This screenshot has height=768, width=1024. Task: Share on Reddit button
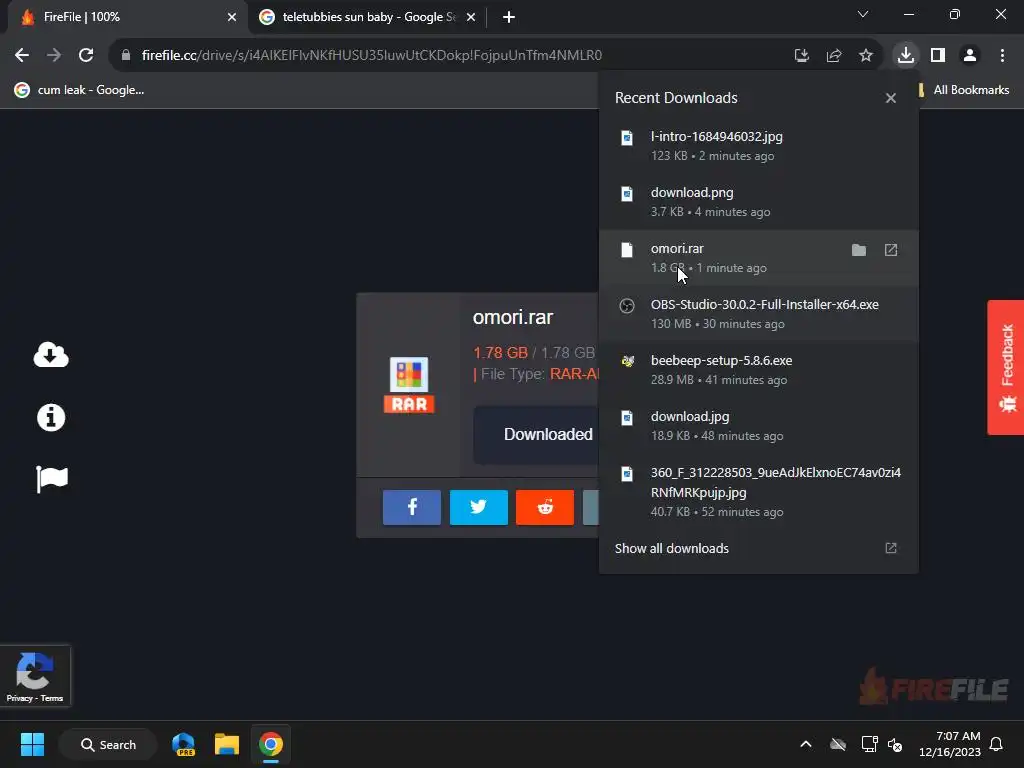coord(545,507)
